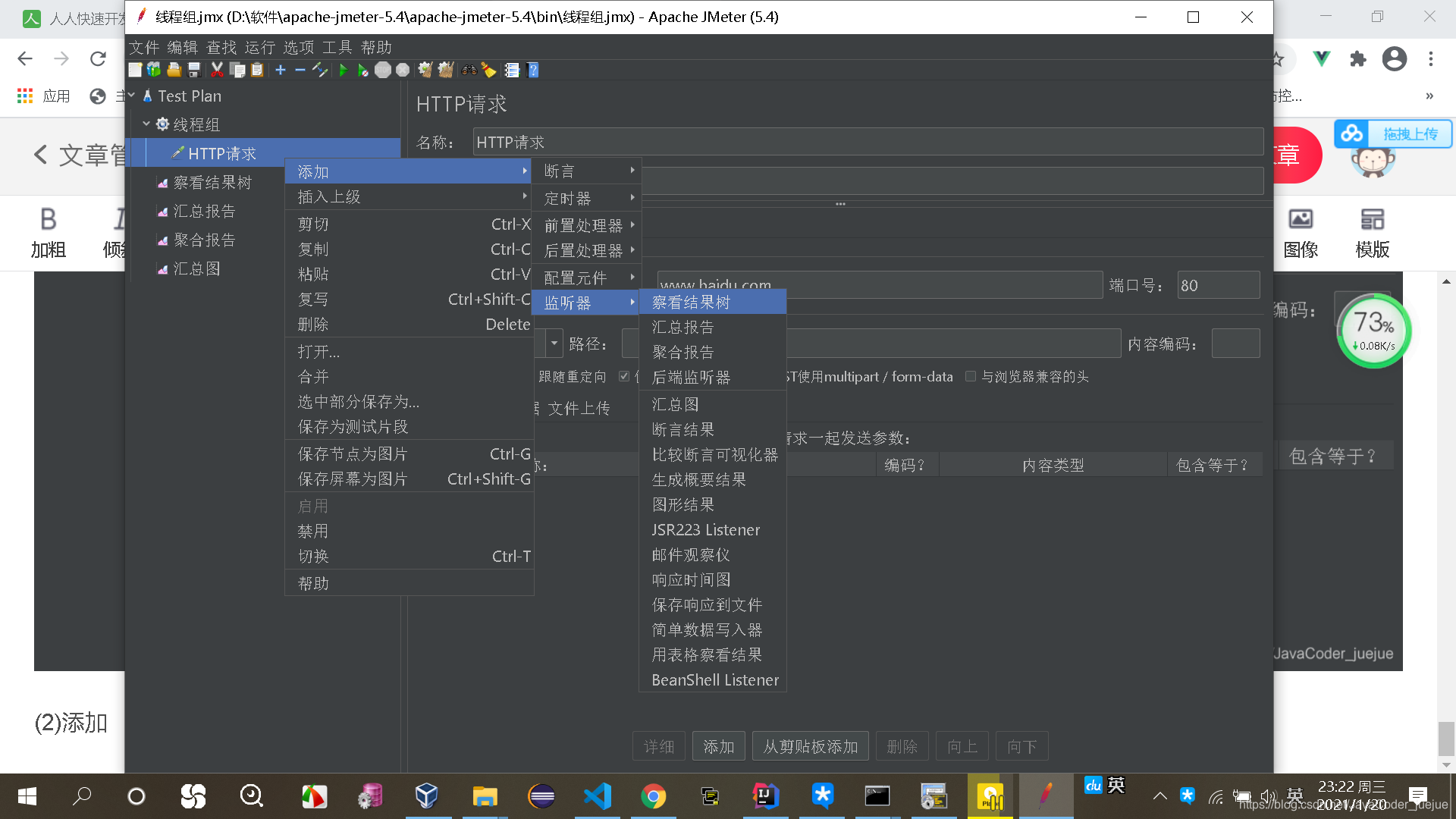
Task: Open the 选项 menu in menu bar
Action: pos(298,47)
